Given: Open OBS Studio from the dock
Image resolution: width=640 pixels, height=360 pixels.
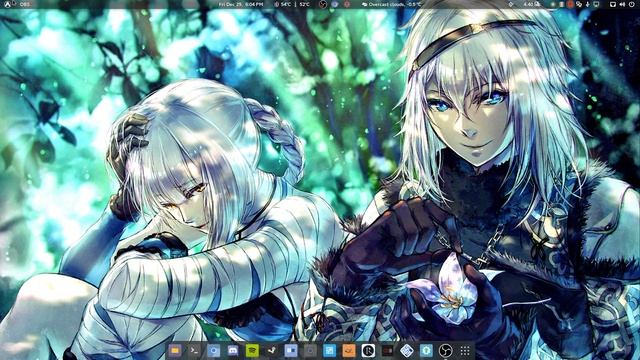Looking at the screenshot, I should click(445, 351).
